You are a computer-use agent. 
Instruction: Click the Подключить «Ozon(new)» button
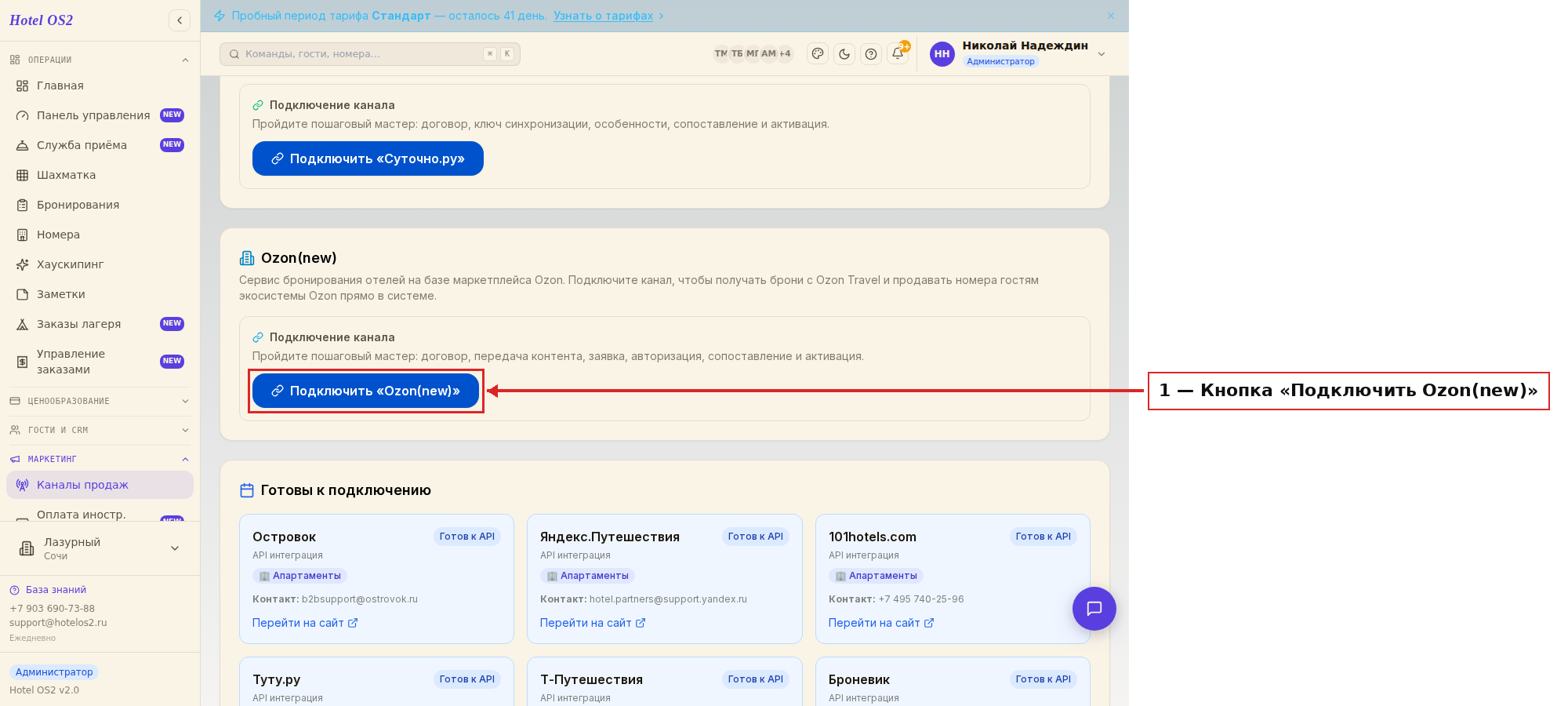coord(365,391)
